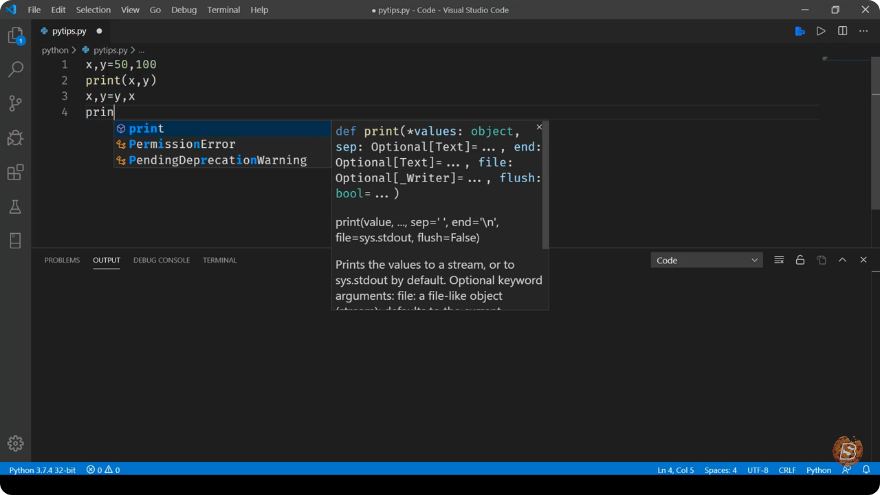This screenshot has width=880, height=495.
Task: Open the Search view icon
Action: click(x=15, y=69)
